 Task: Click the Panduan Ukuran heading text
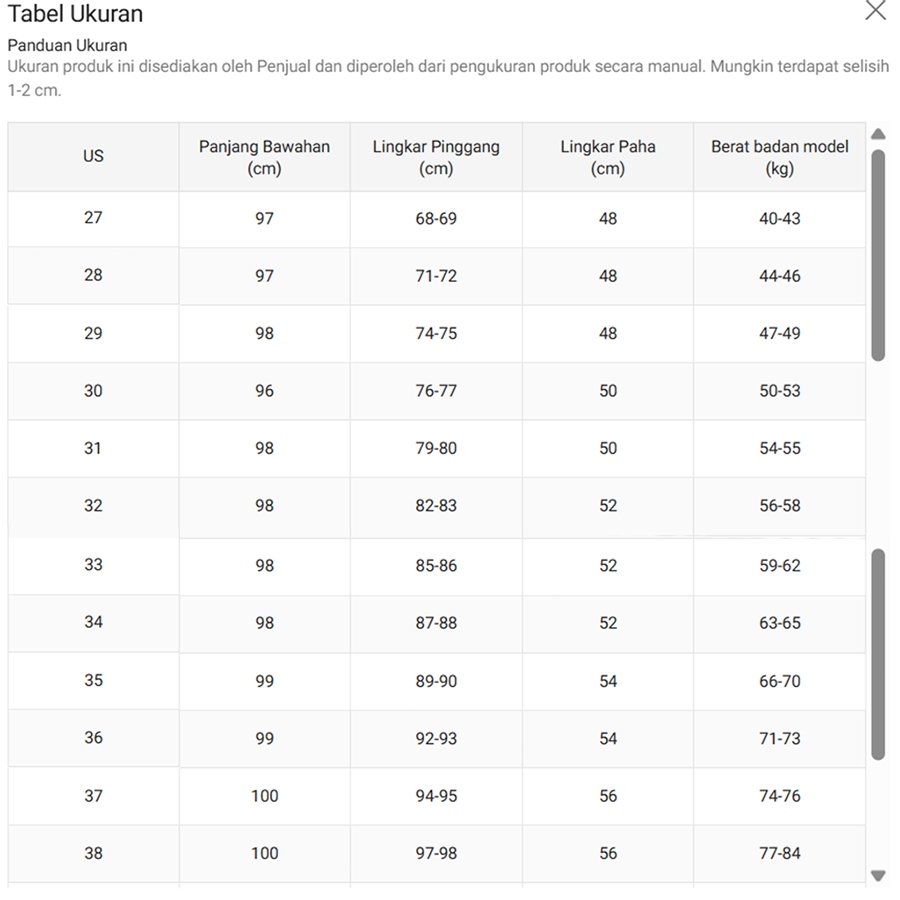pyautogui.click(x=67, y=45)
